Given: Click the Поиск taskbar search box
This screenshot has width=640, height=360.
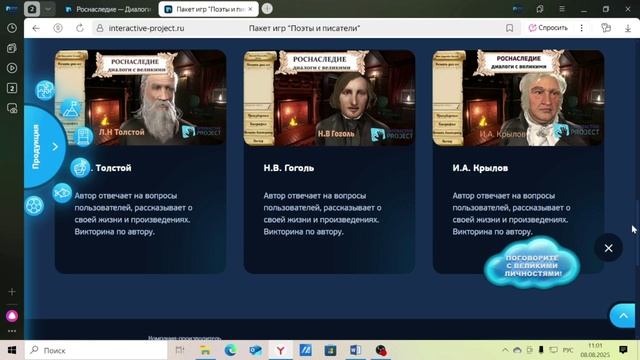Looking at the screenshot, I should 96,350.
